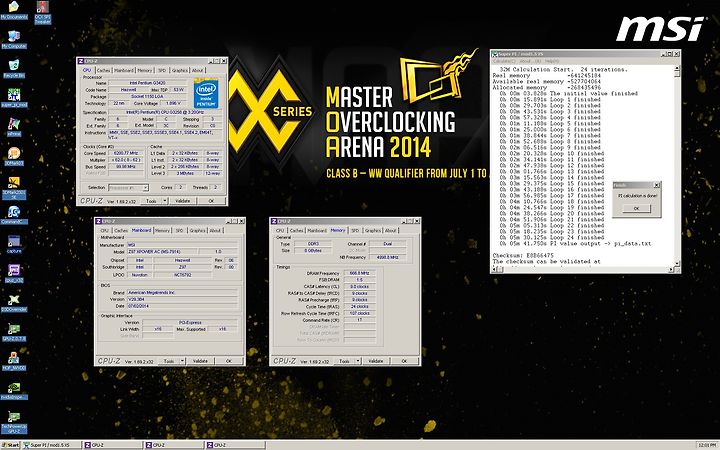Open the Graphics tab in the CPU-Z CPU window

click(180, 70)
